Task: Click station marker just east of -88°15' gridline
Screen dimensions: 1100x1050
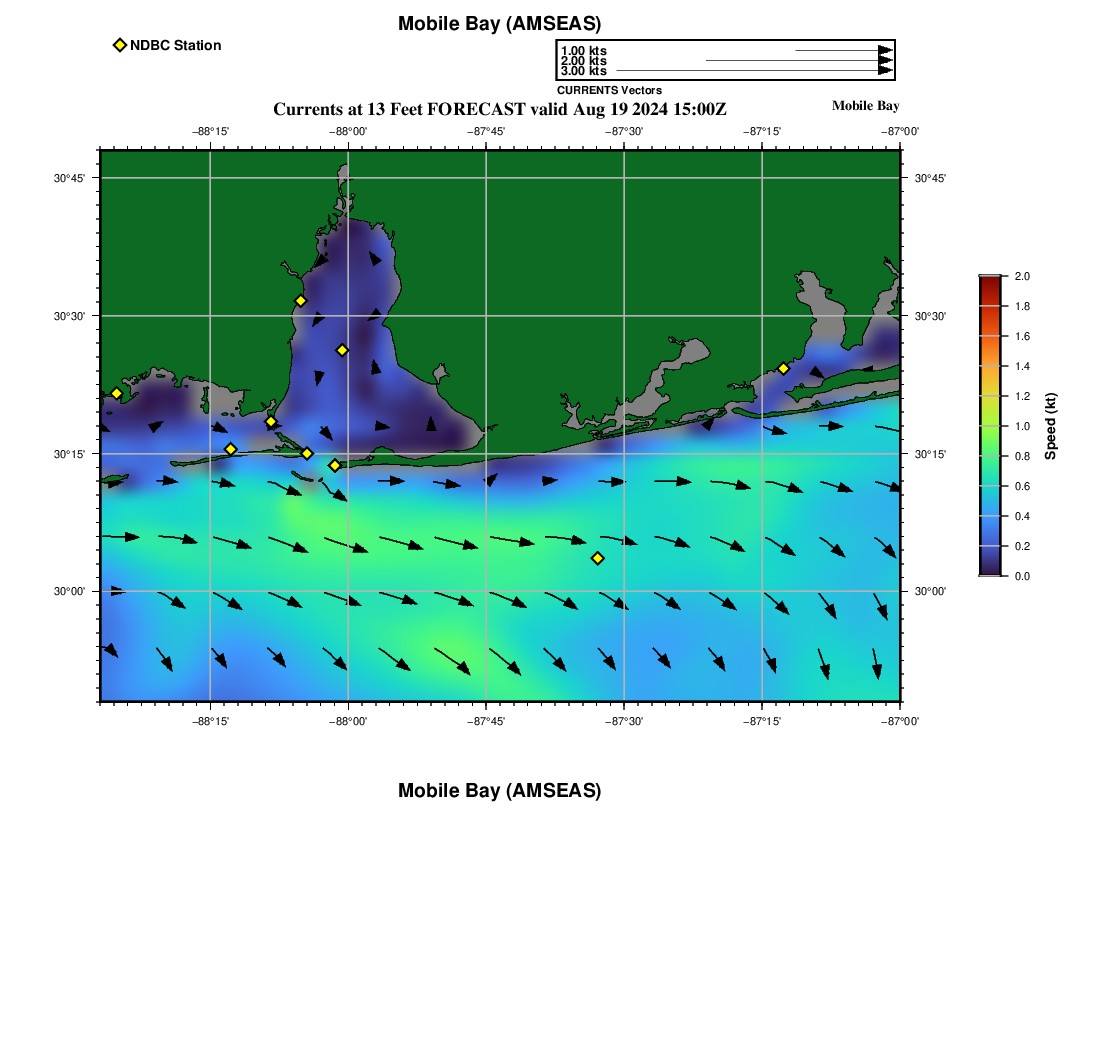Action: pos(231,449)
